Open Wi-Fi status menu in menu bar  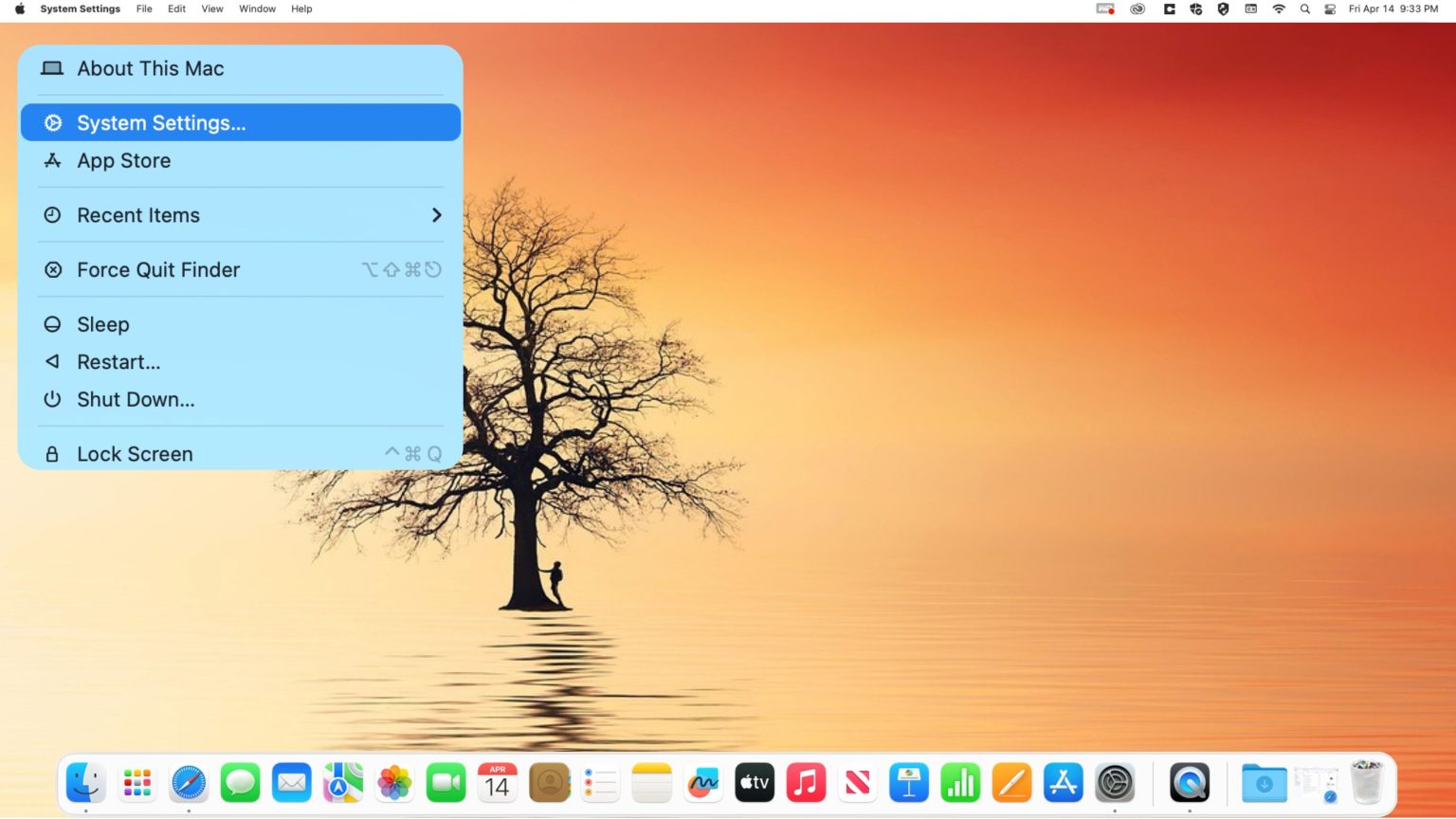(1279, 9)
